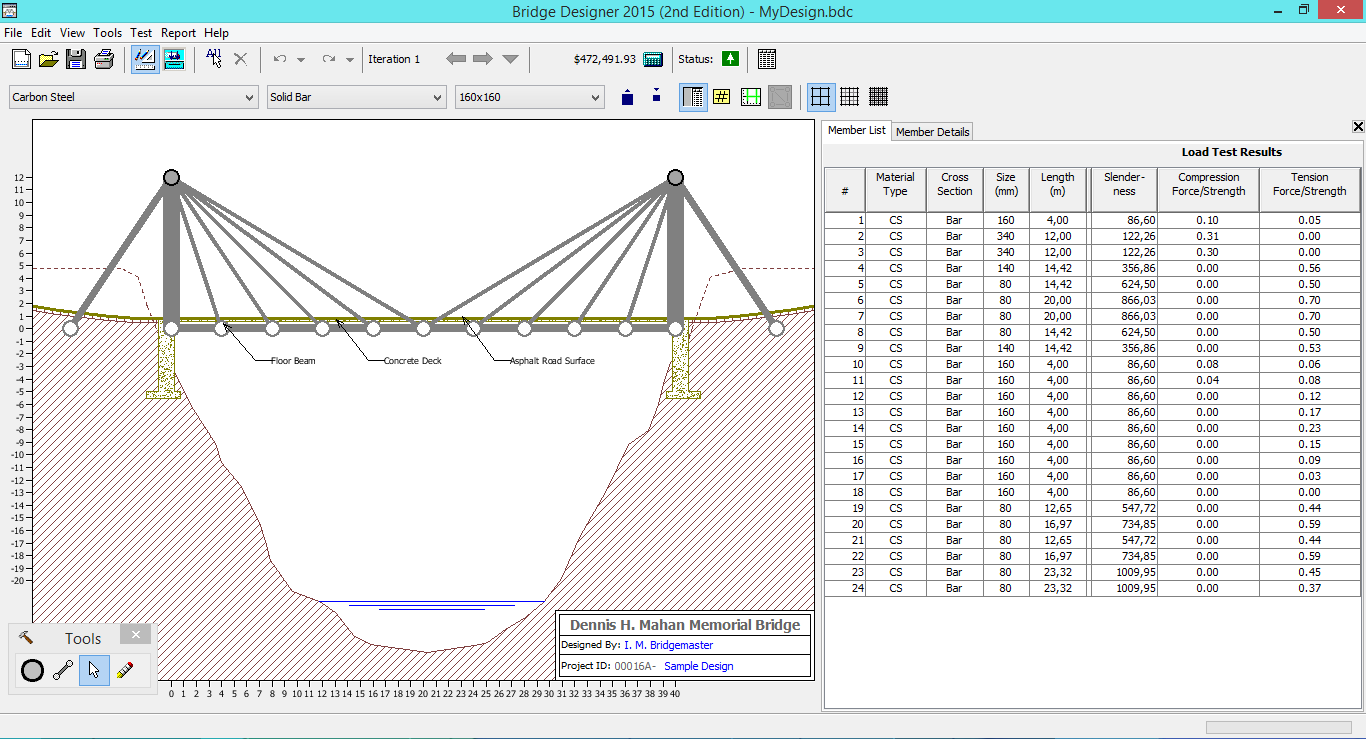1366x739 pixels.
Task: Select the Joint tool in the Tools palette
Action: 31,670
